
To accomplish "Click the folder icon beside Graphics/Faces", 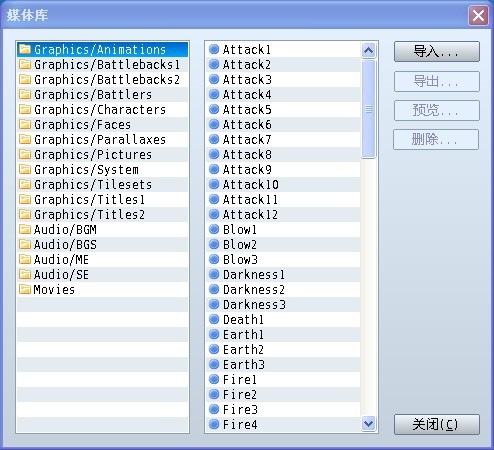I will click(x=25, y=124).
